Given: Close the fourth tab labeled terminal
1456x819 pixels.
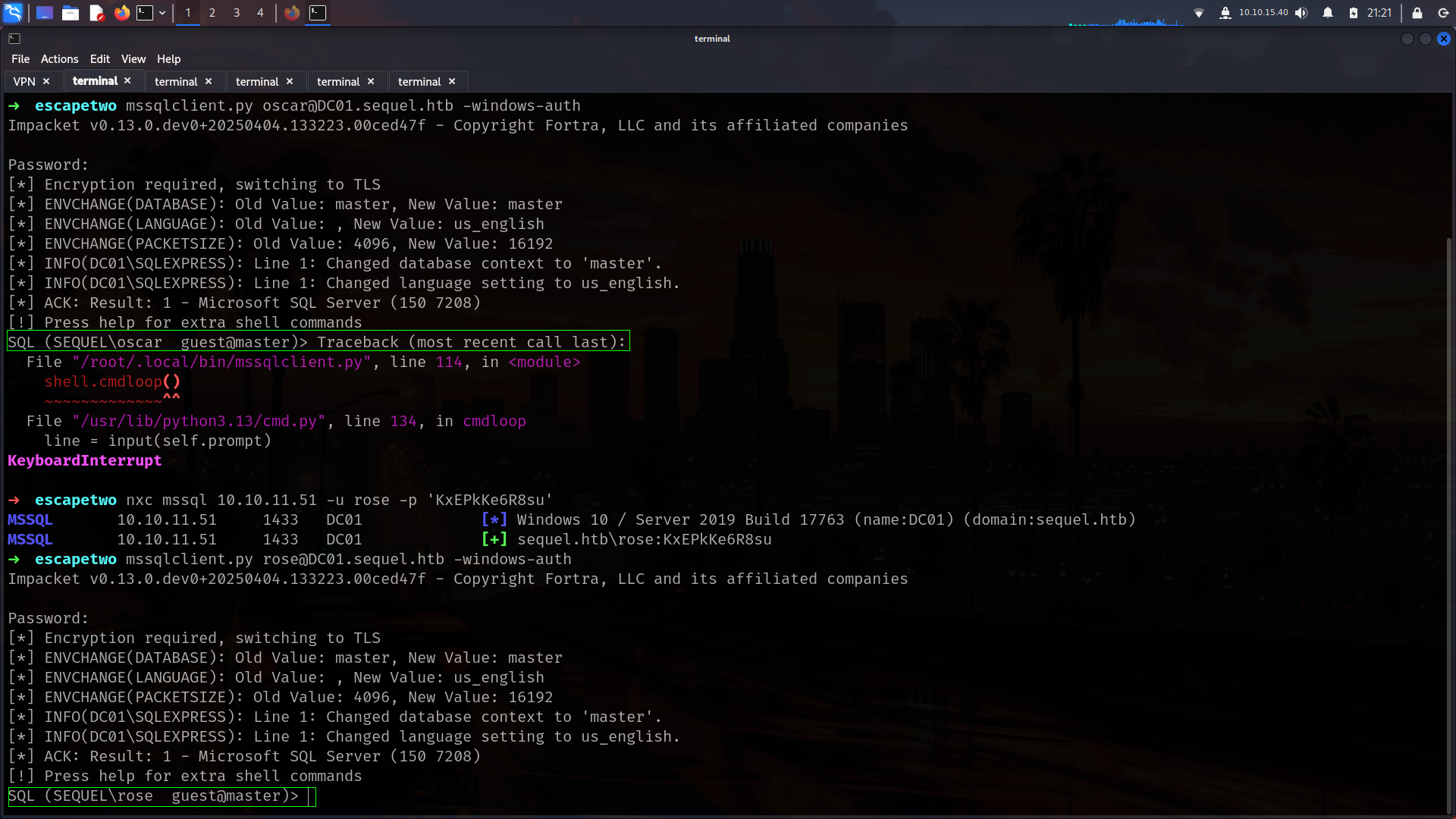Looking at the screenshot, I should coord(290,81).
